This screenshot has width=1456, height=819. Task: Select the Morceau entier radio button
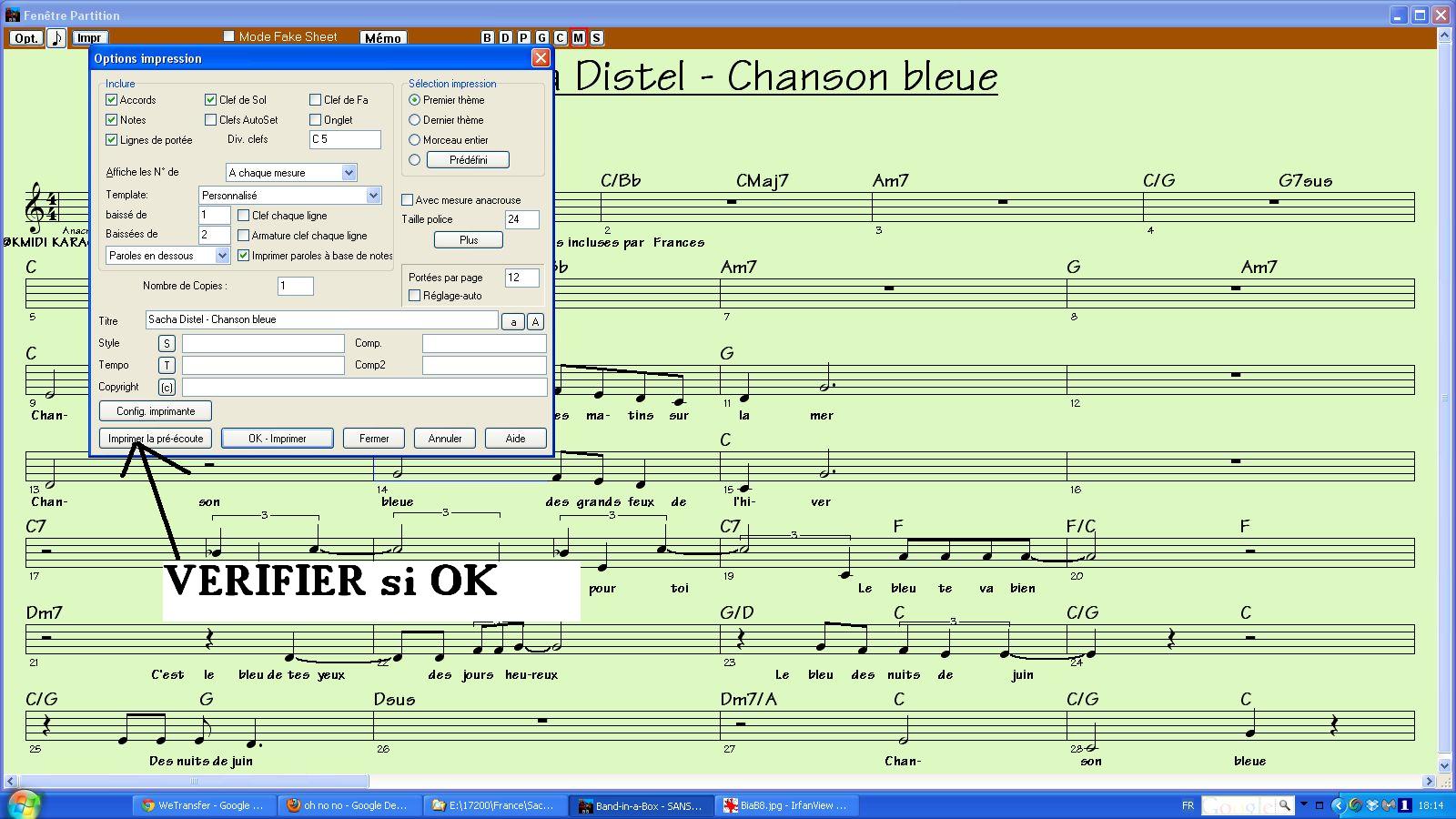tap(414, 140)
